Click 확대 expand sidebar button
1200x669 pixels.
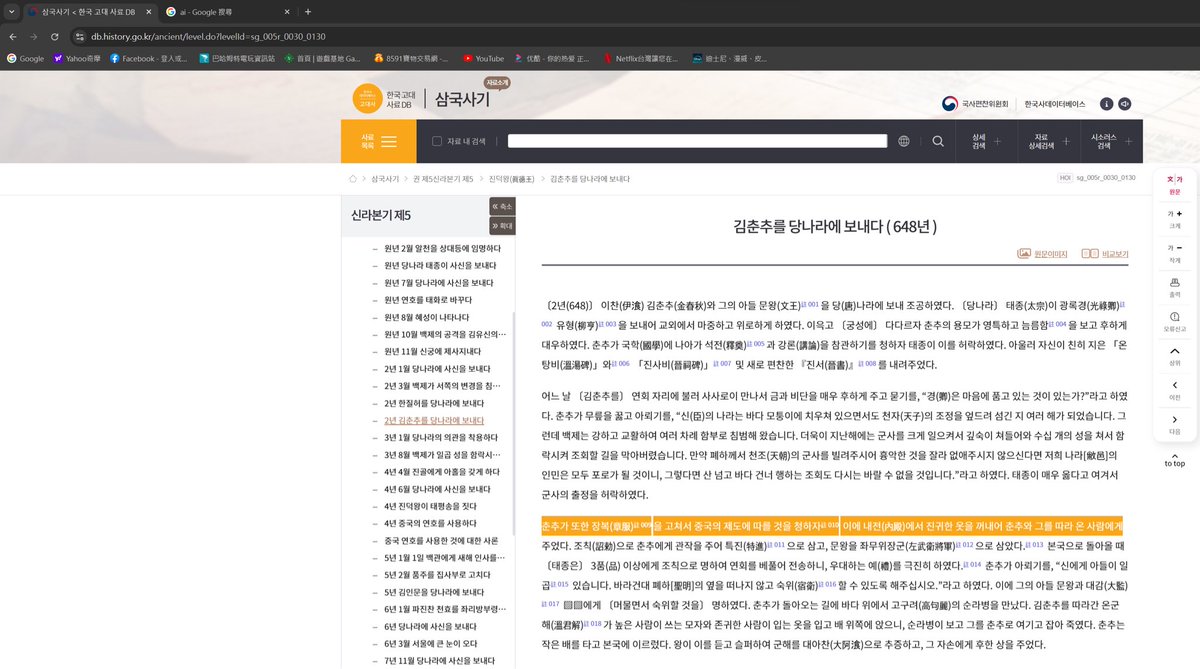point(502,226)
